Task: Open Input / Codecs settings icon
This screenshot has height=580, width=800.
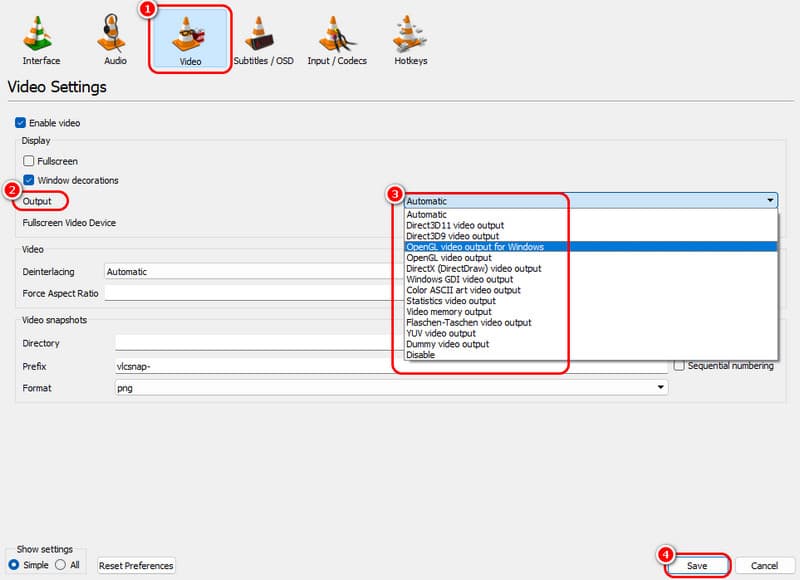Action: [x=335, y=38]
